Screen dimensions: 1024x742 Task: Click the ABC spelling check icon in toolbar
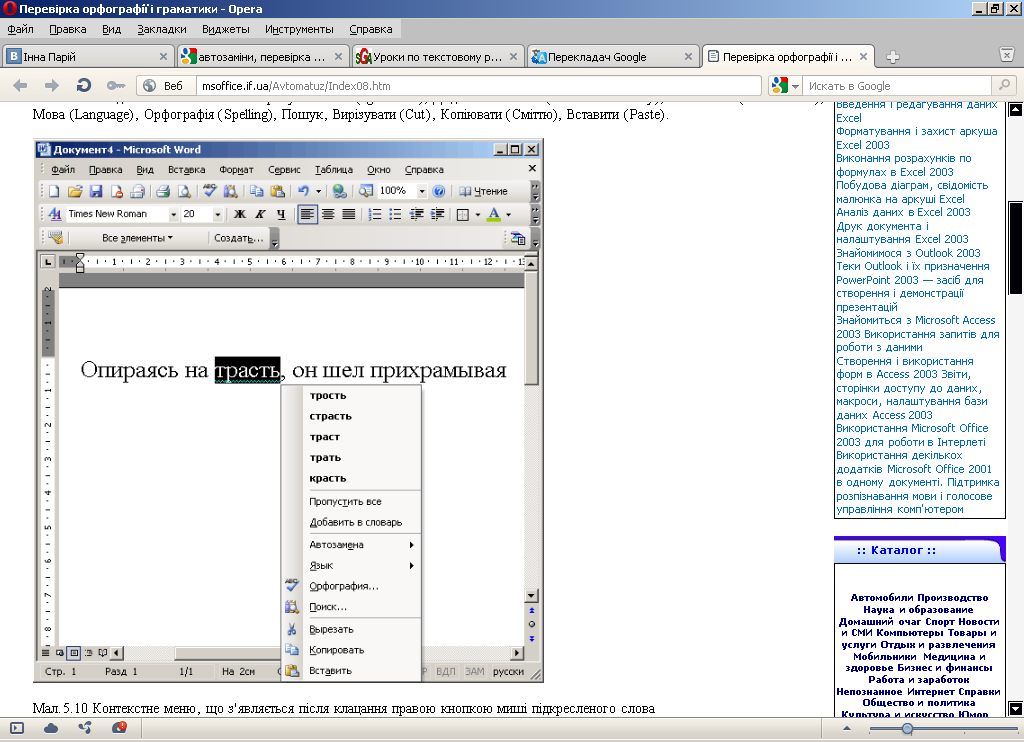click(209, 191)
